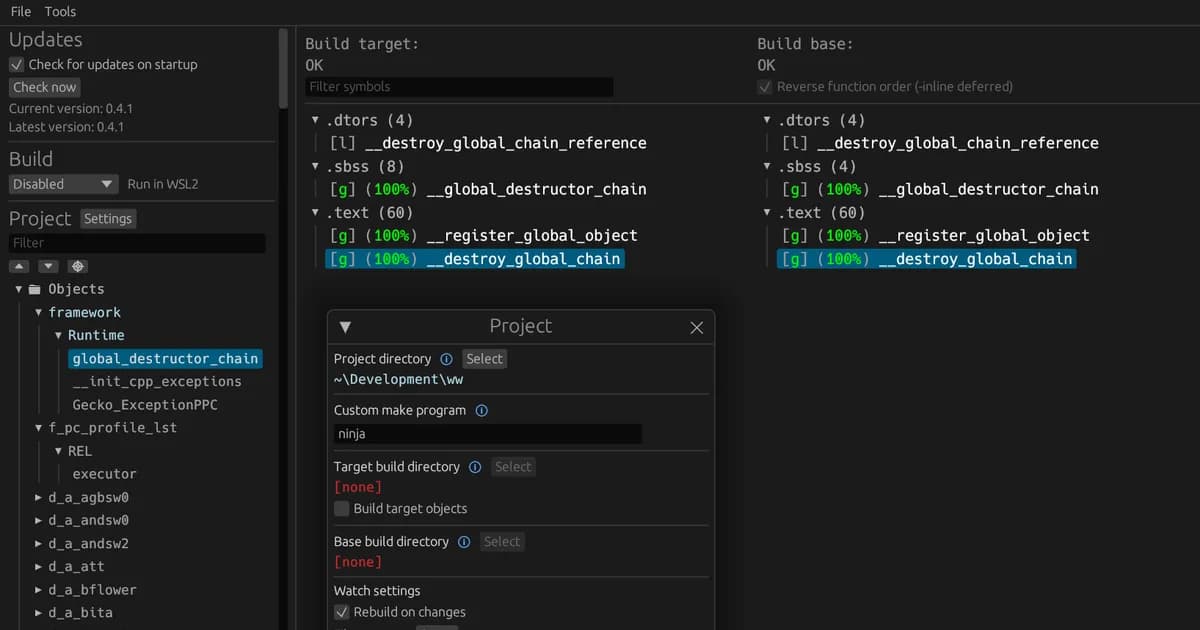Click the expand-all down arrow under Project
The height and width of the screenshot is (630, 1200).
point(48,266)
